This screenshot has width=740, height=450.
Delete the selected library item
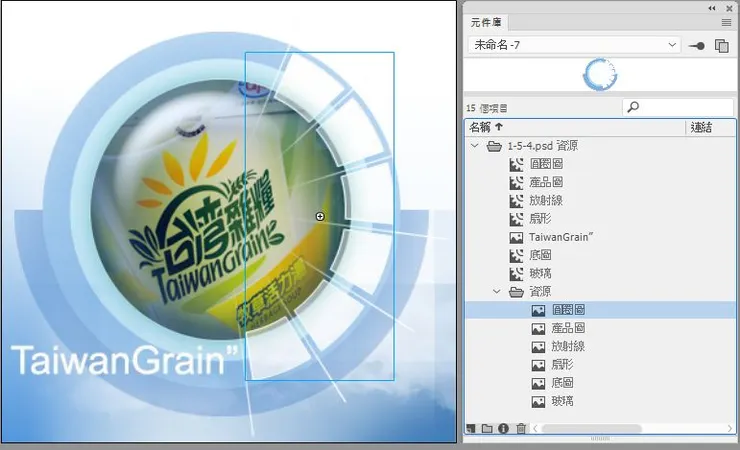(x=521, y=428)
